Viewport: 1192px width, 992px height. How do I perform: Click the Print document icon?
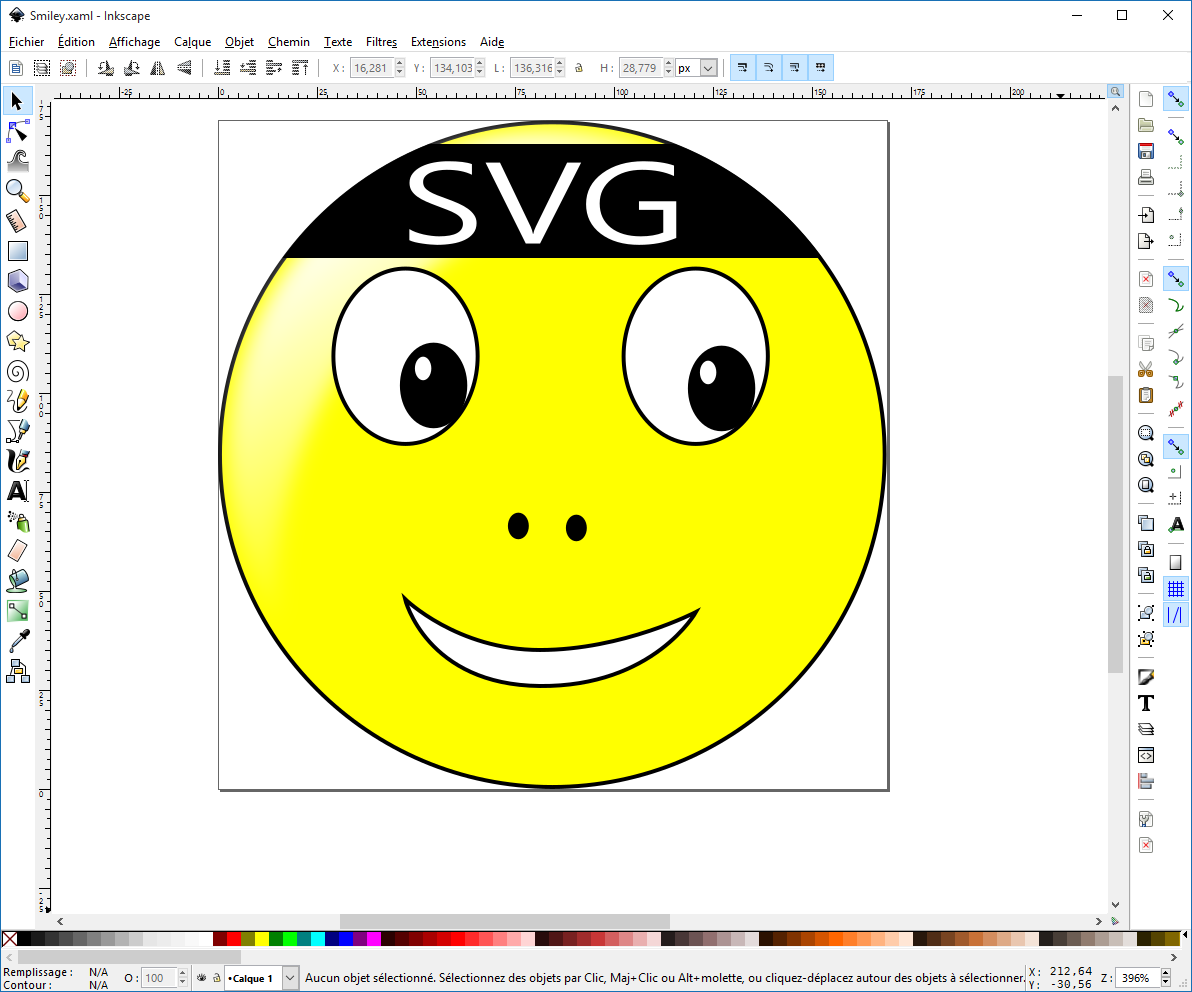(1146, 178)
